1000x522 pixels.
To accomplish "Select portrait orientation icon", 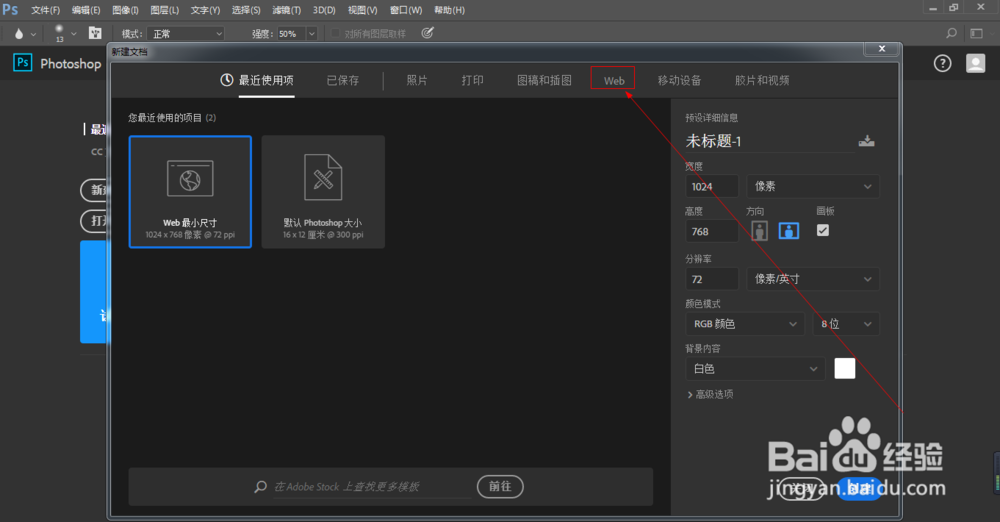I will (759, 231).
